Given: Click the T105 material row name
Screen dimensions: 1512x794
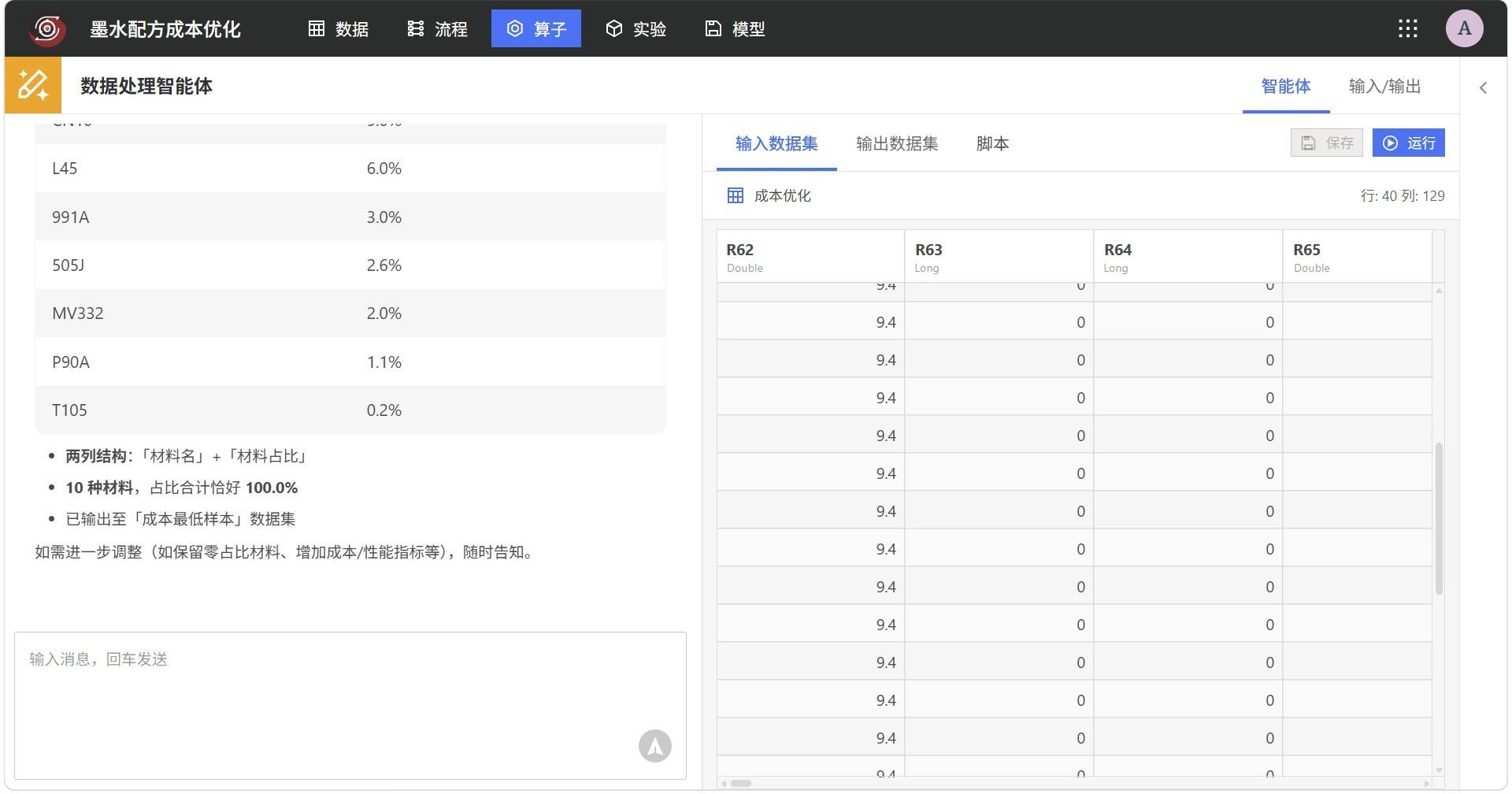Looking at the screenshot, I should coord(69,410).
